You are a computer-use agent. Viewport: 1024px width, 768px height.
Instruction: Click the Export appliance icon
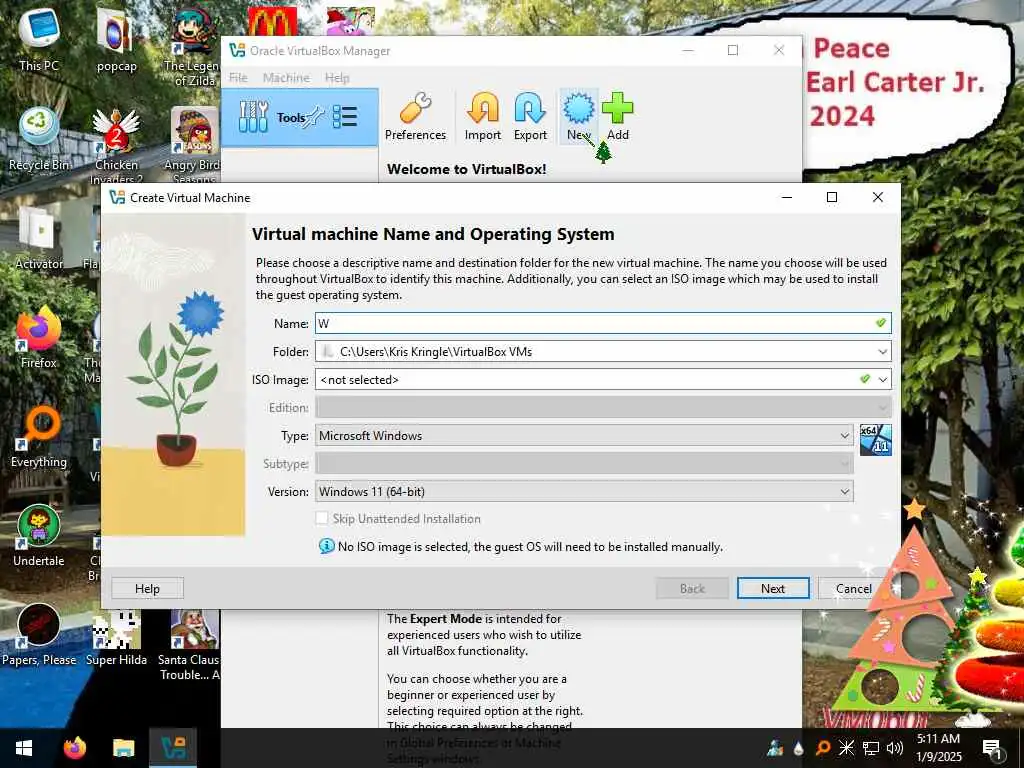(530, 116)
